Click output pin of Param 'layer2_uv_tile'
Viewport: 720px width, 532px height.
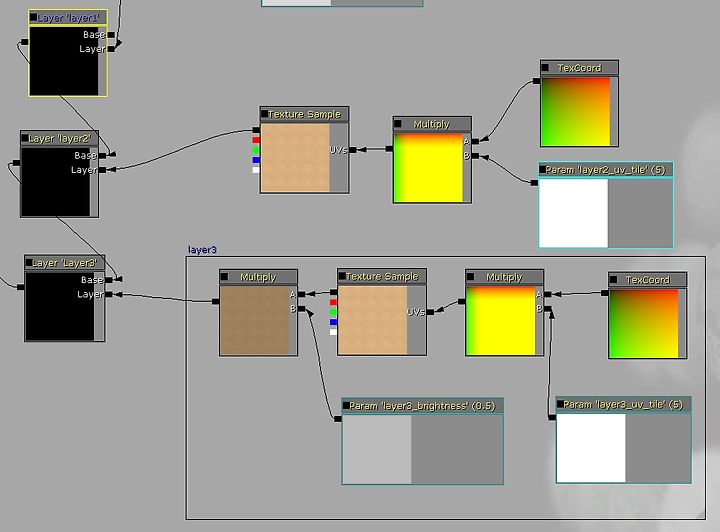click(534, 183)
